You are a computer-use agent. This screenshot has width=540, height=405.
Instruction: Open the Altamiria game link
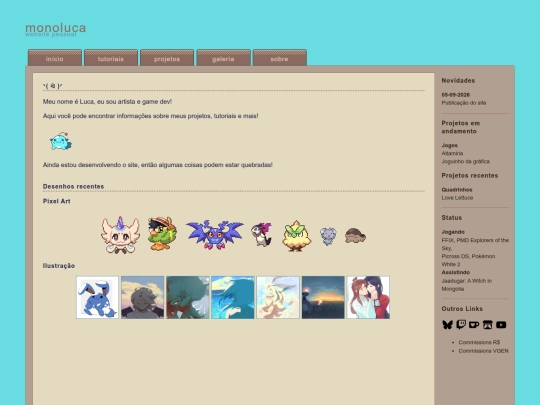pos(452,153)
